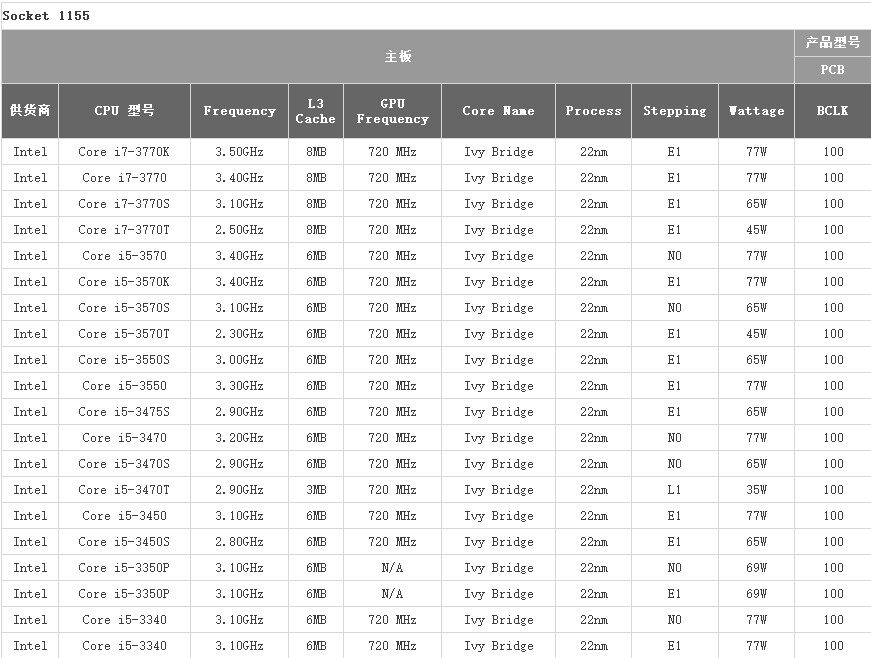Screen dimensions: 871x658
Task: Click the L1 stepping cell
Action: 674,489
